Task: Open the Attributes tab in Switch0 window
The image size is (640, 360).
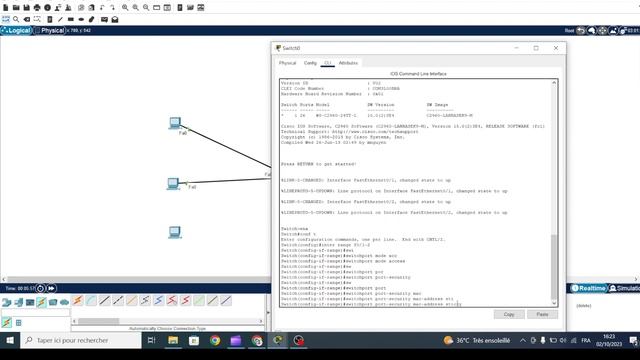Action: pos(348,63)
